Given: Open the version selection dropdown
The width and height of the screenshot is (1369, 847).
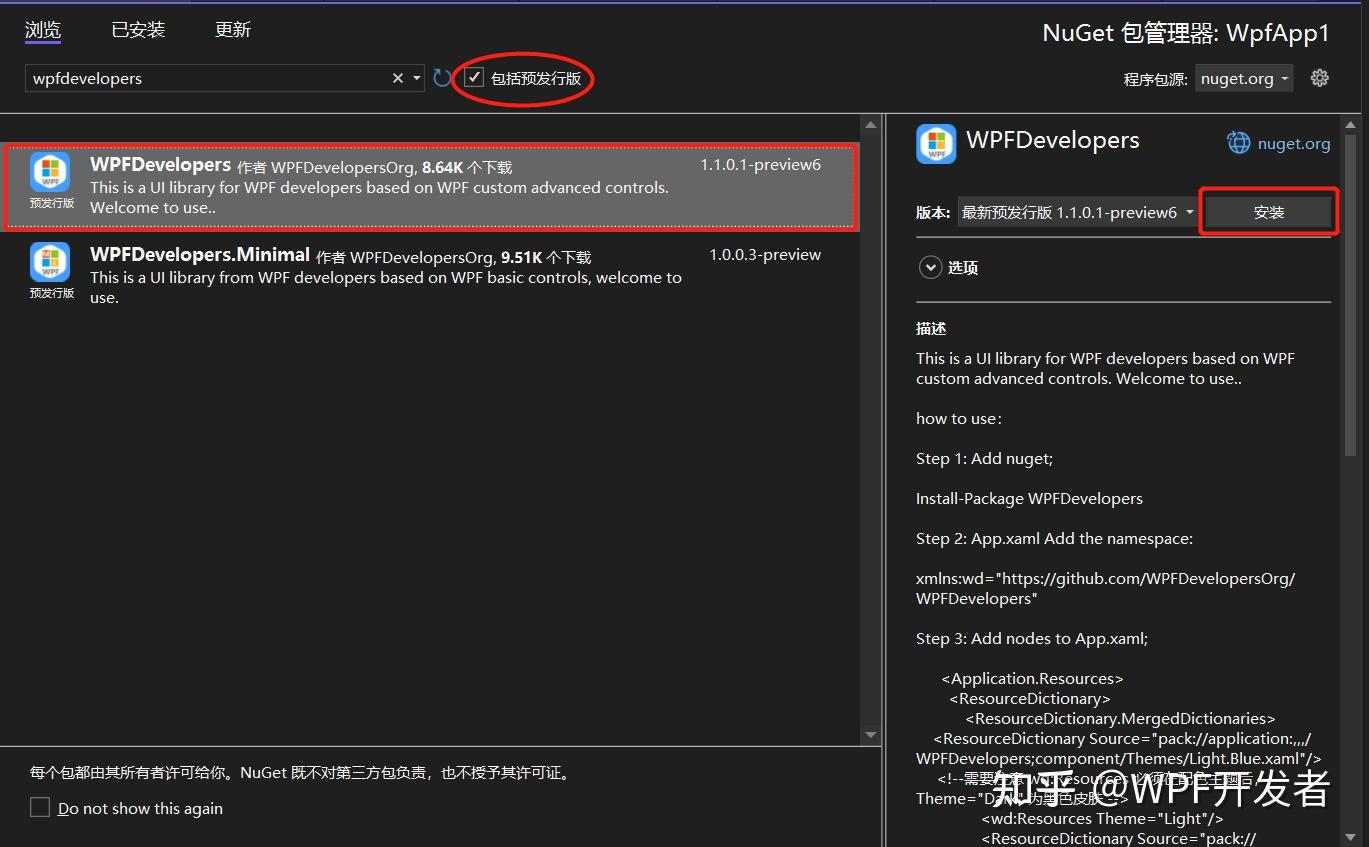Looking at the screenshot, I should click(x=1077, y=212).
